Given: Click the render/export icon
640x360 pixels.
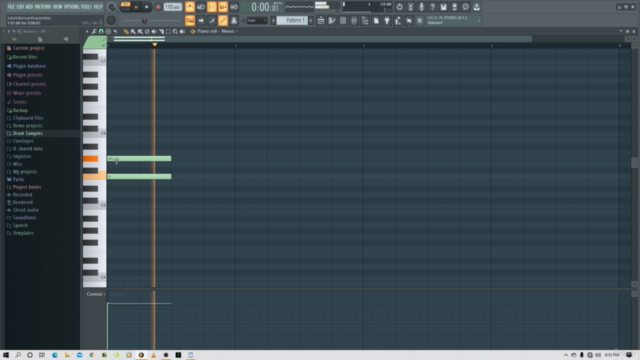Looking at the screenshot, I should point(454,7).
